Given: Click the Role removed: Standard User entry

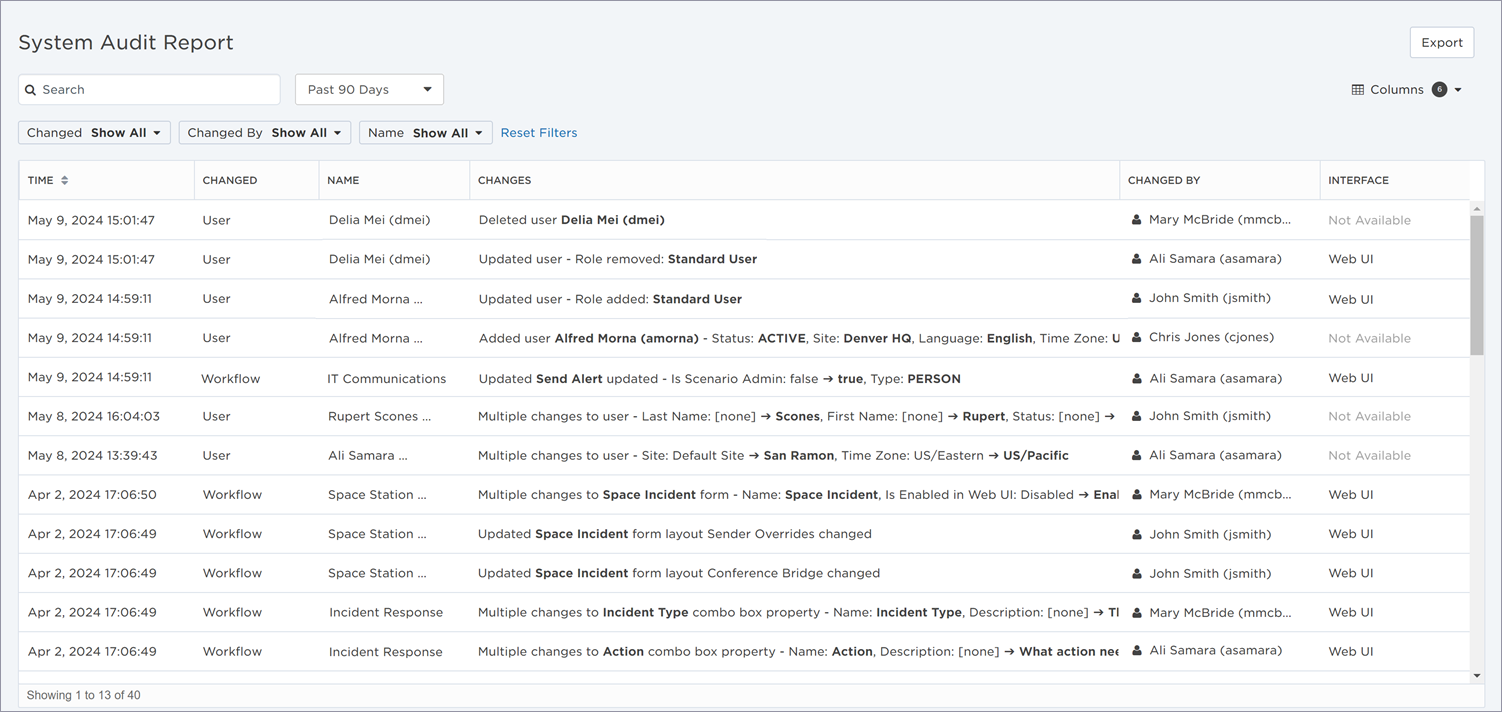Looking at the screenshot, I should pos(618,259).
